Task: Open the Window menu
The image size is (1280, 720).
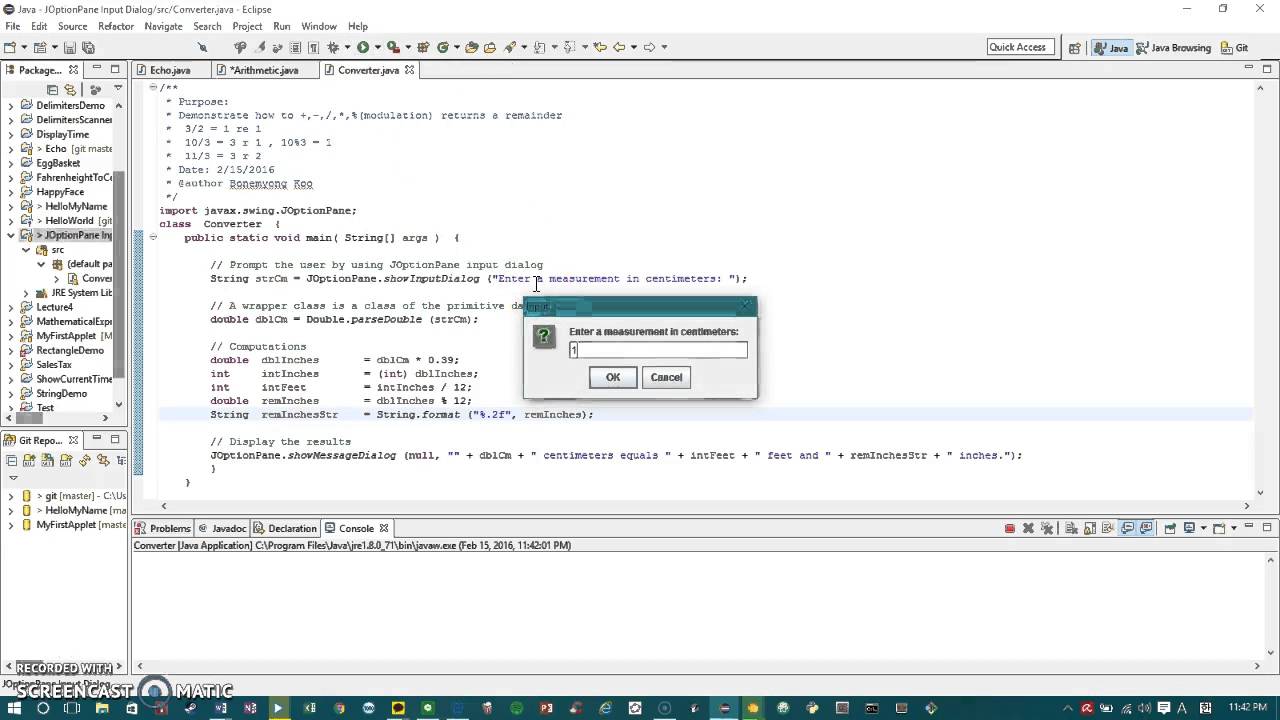Action: pyautogui.click(x=319, y=26)
